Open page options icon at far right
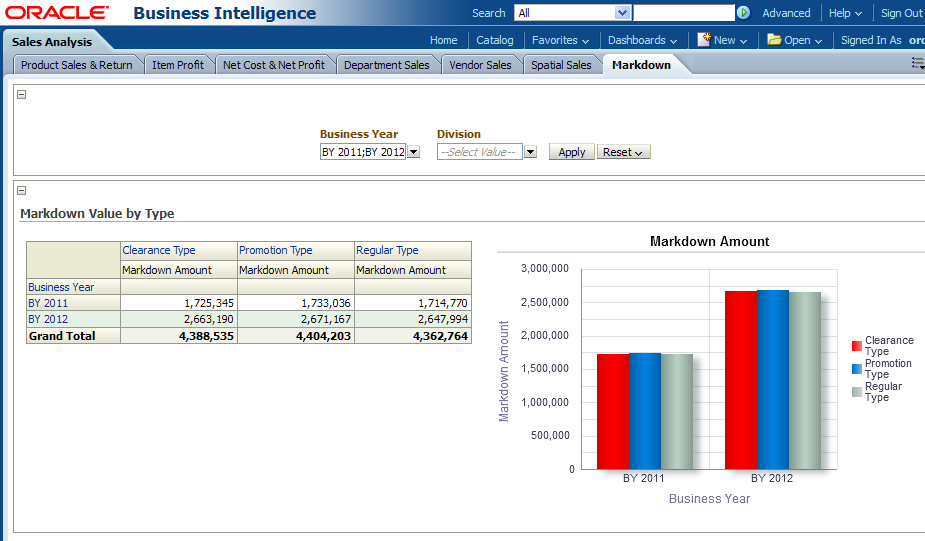The width and height of the screenshot is (925, 541). (x=917, y=63)
